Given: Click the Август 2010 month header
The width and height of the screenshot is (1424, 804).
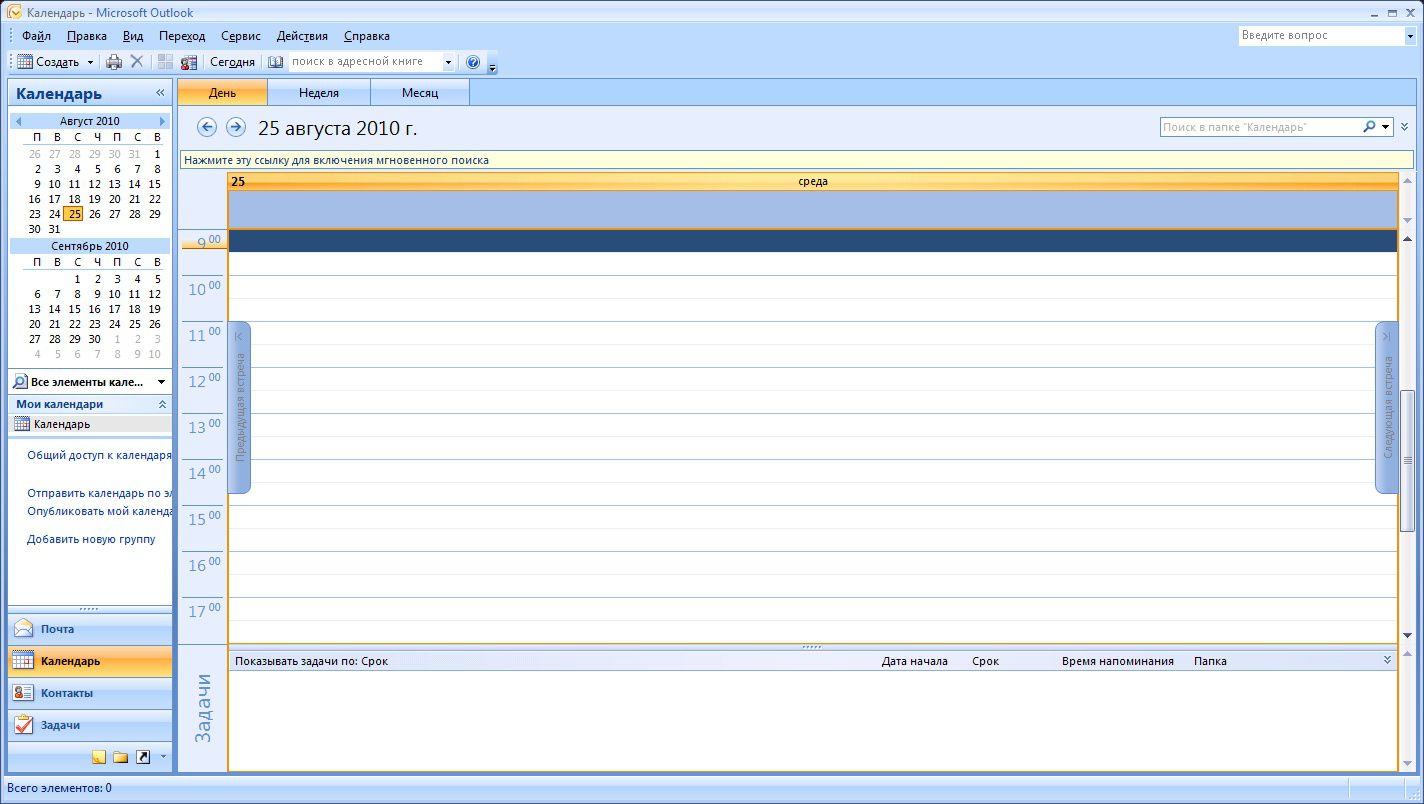Looking at the screenshot, I should coord(90,121).
